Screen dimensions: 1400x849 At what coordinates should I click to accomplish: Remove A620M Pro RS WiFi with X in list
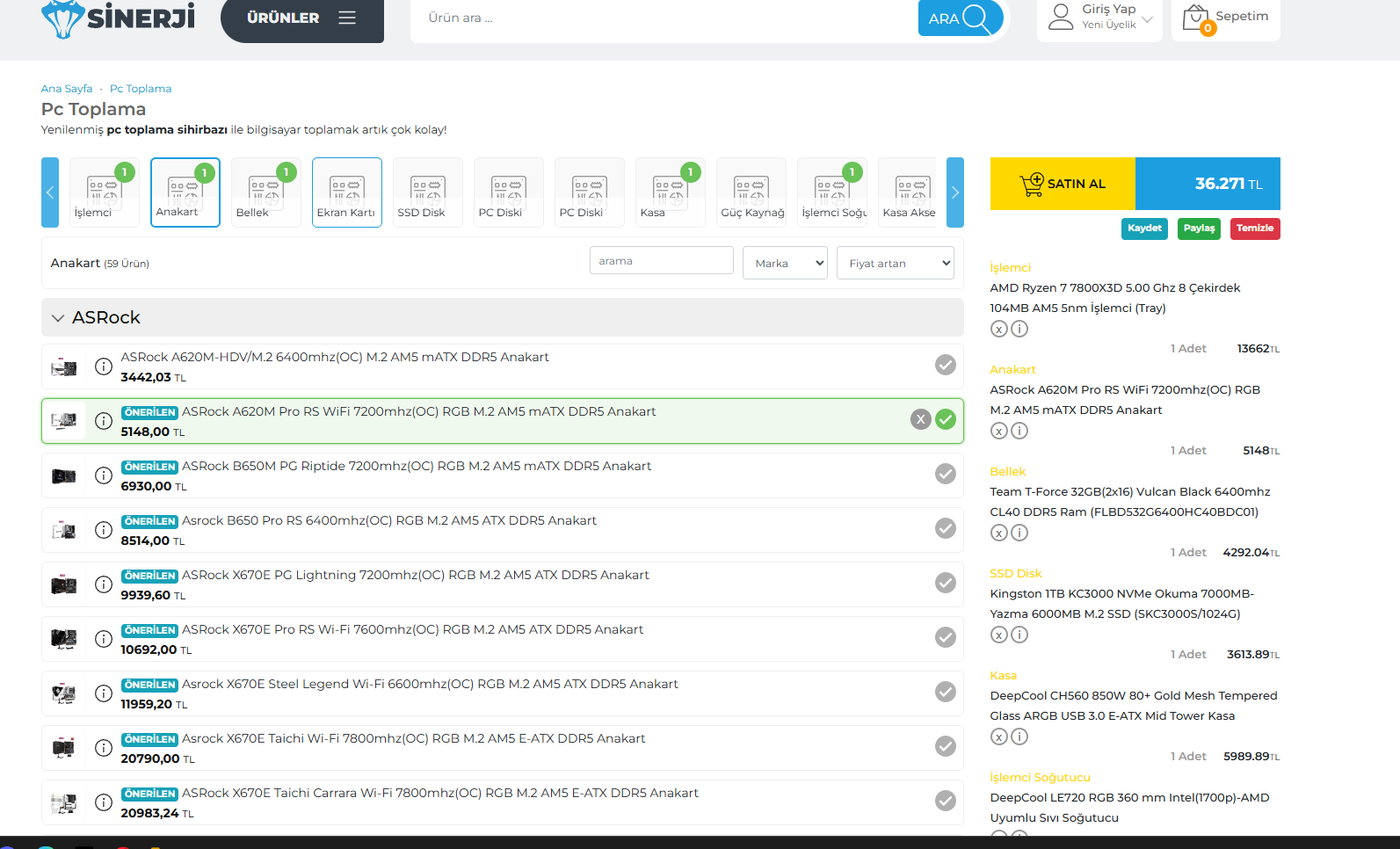pos(920,419)
